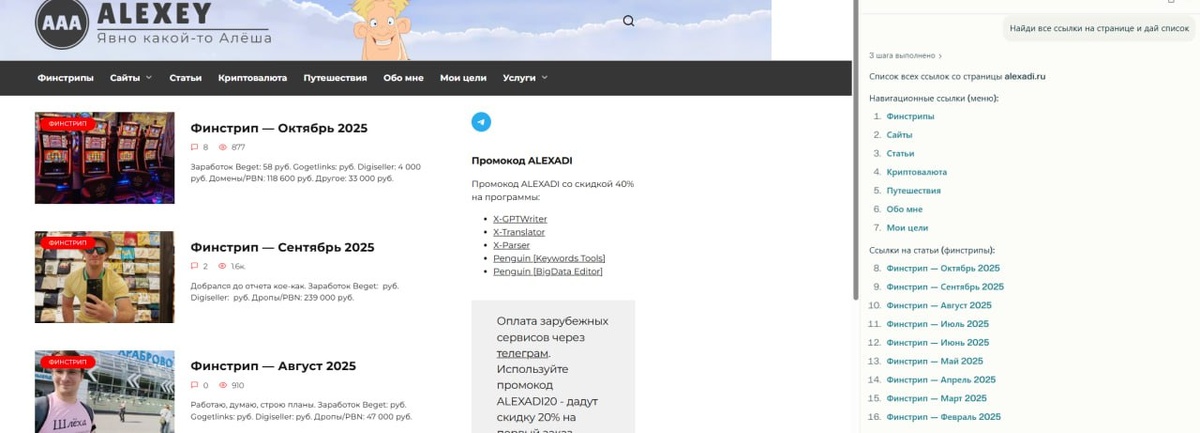Screen dimensions: 1200x433
Task: Open Статьи in the site menu bar
Action: [185, 77]
